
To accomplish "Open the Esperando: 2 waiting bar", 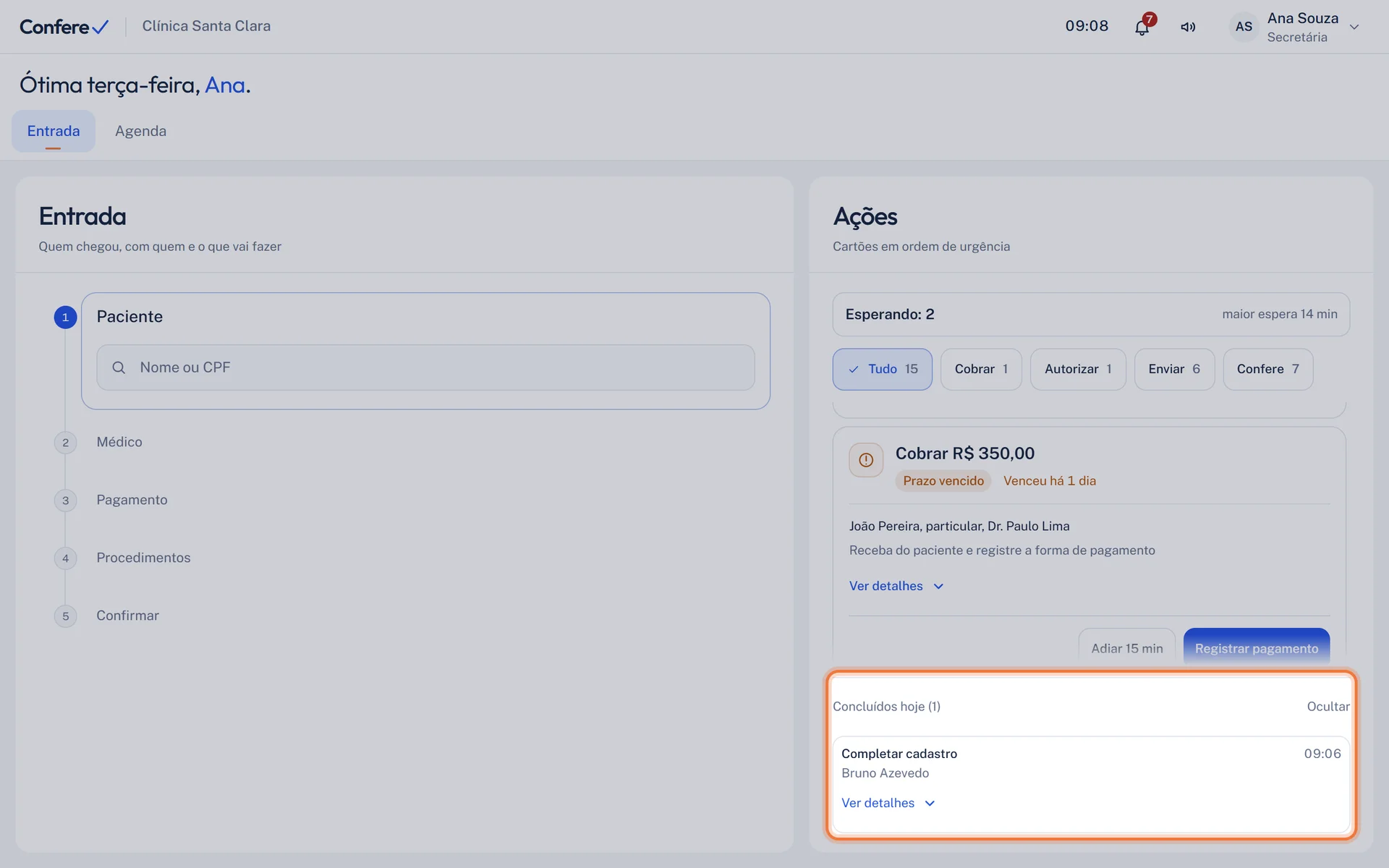I will point(1091,314).
